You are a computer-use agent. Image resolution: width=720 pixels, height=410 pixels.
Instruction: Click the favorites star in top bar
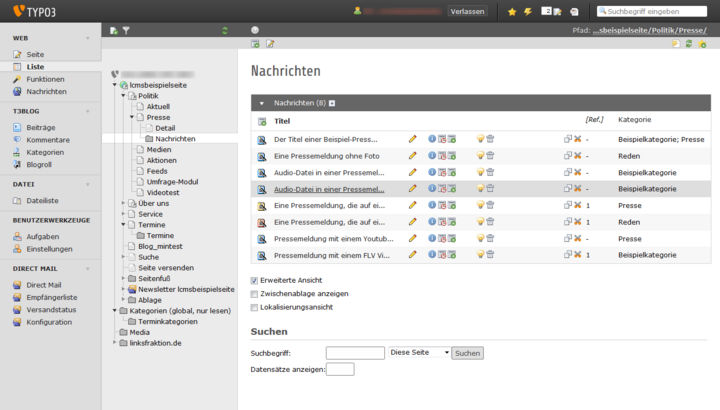click(x=512, y=11)
